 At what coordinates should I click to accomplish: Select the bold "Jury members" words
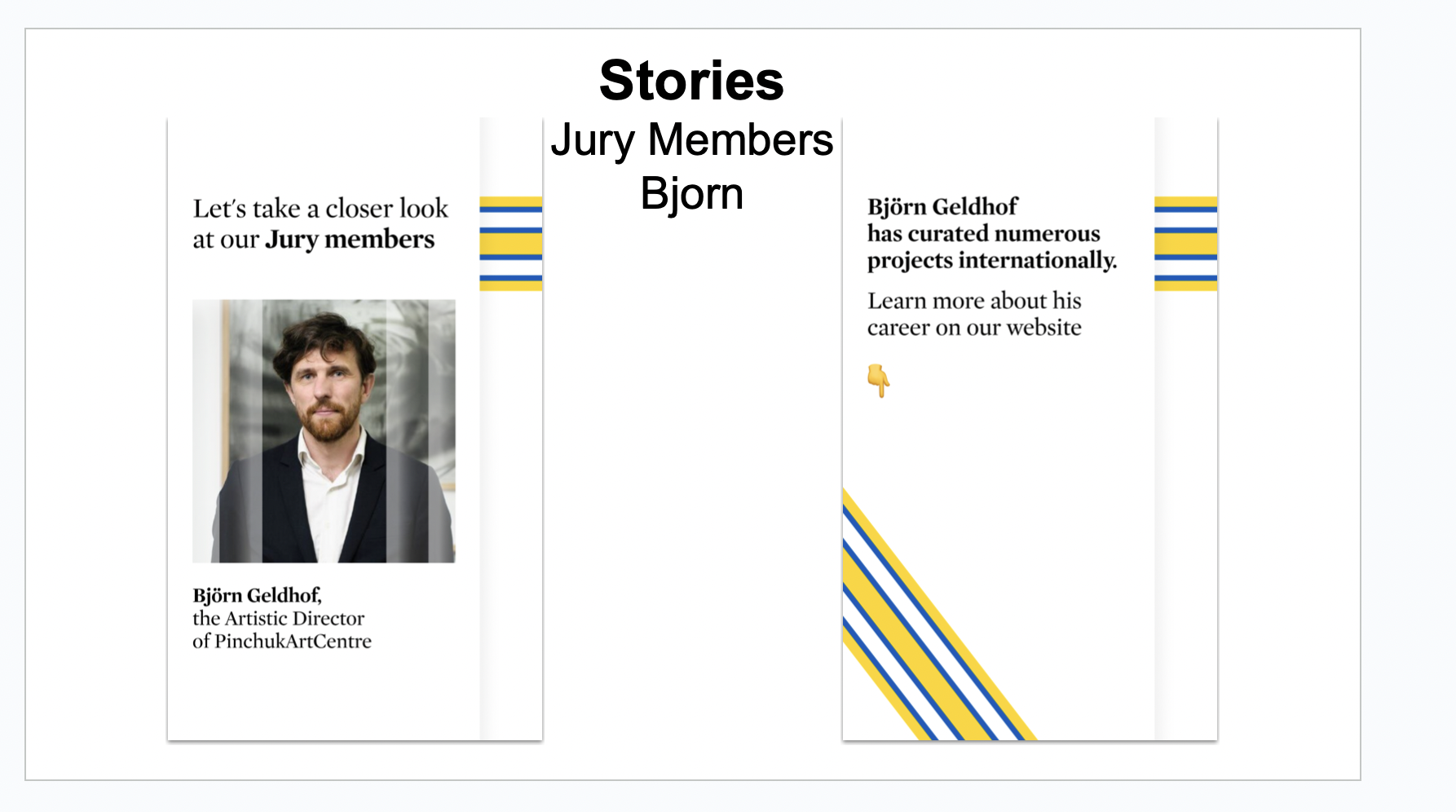tap(350, 240)
